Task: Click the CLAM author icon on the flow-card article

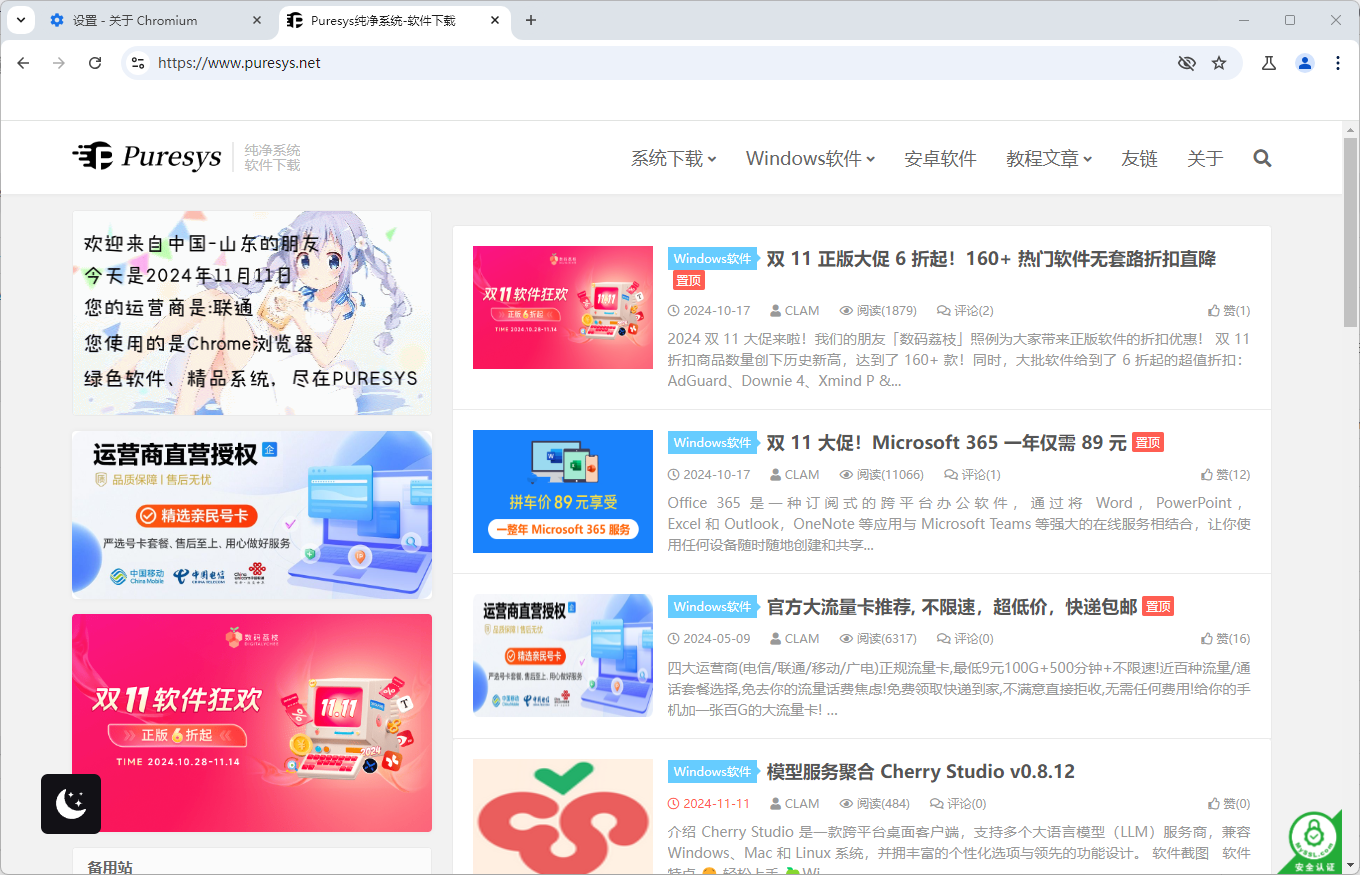Action: click(775, 638)
